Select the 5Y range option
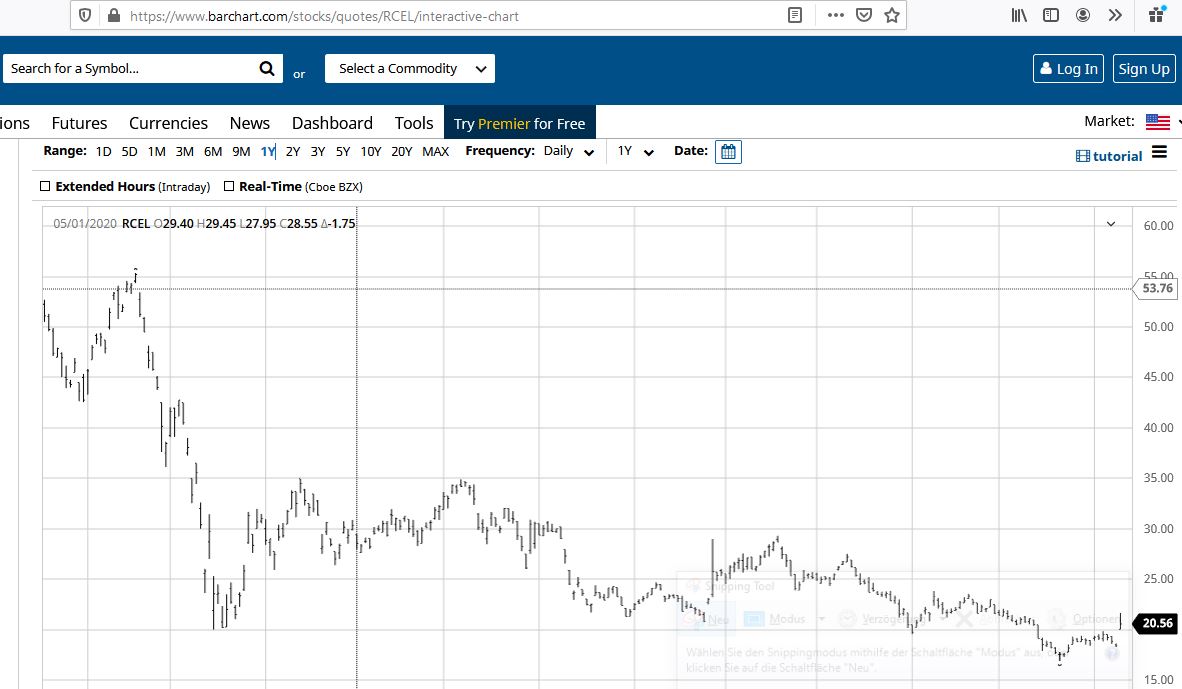1182x689 pixels. pos(343,152)
